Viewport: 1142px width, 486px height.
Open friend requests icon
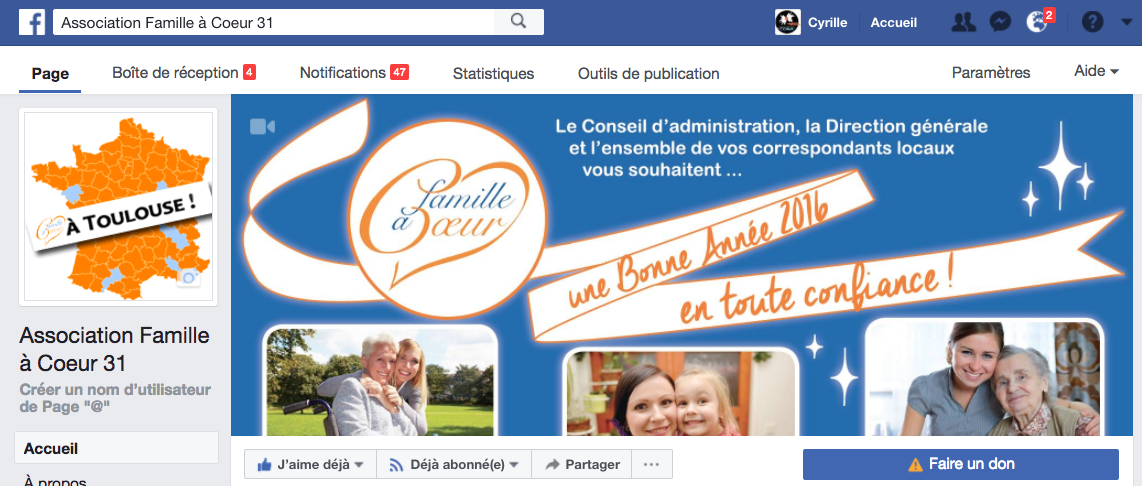pos(964,23)
